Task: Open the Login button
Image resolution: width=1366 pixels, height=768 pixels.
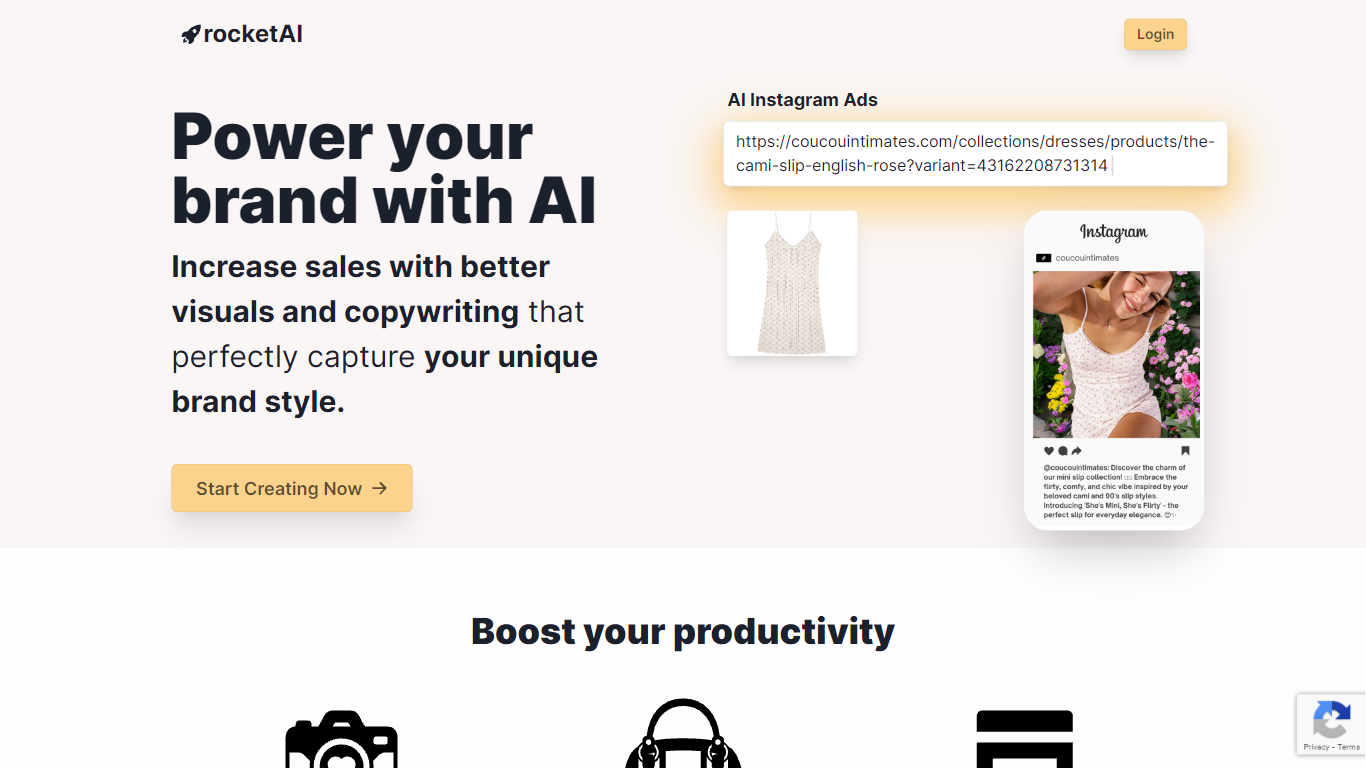Action: [x=1155, y=34]
